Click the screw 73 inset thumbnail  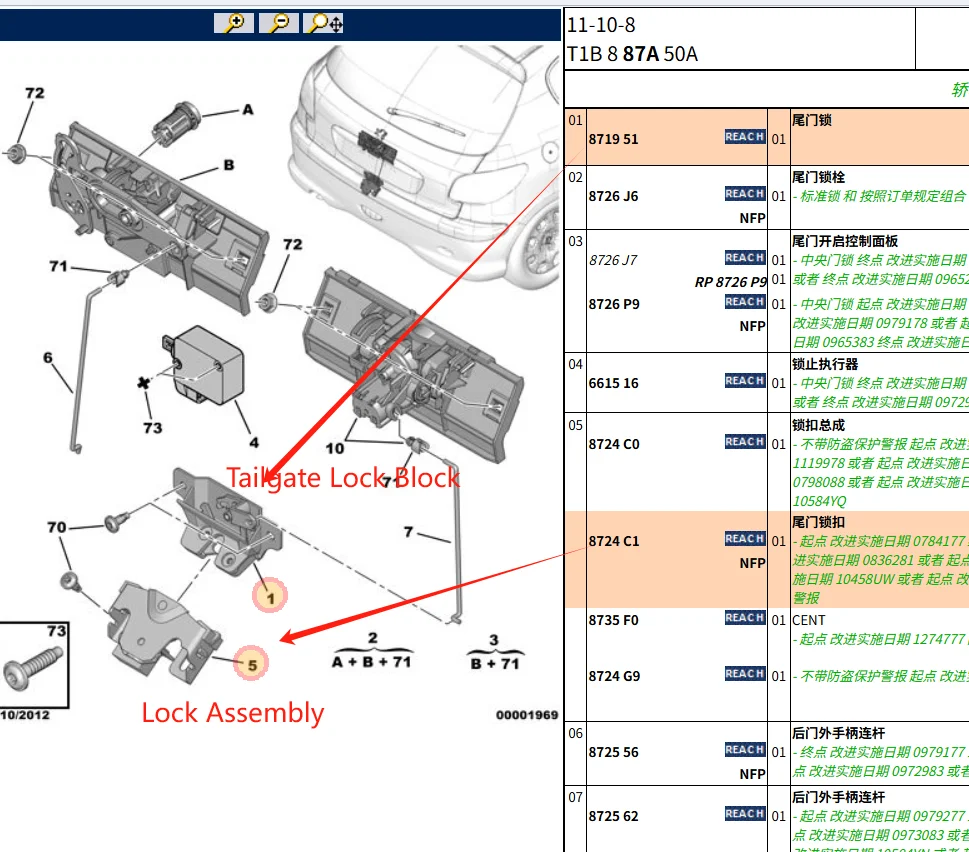click(x=34, y=665)
